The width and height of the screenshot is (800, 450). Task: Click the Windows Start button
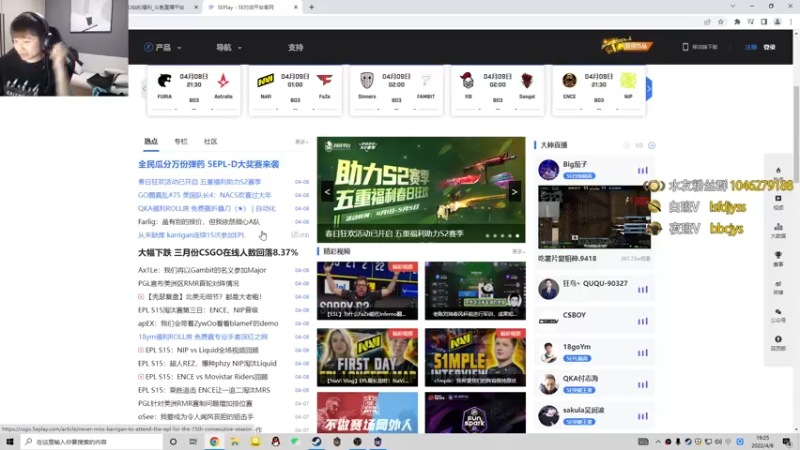[10, 441]
